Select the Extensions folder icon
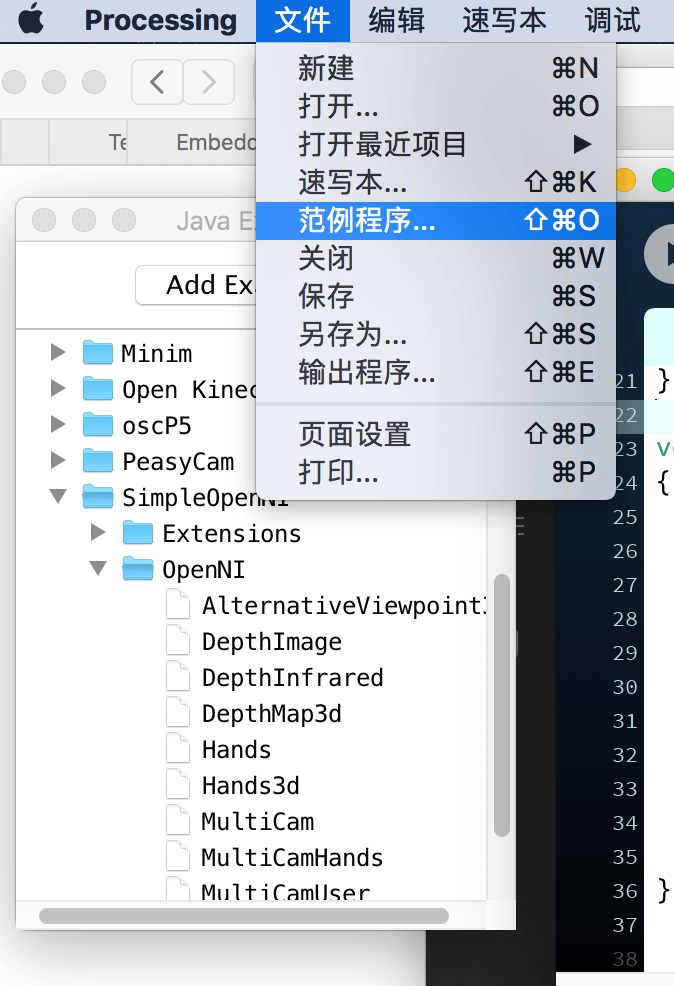 (138, 533)
